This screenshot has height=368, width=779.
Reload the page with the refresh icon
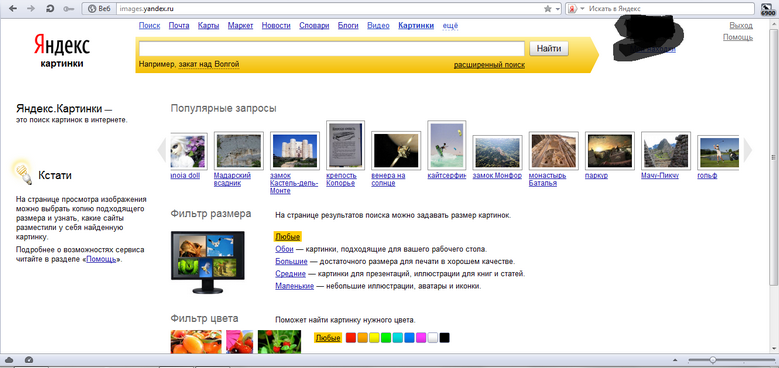coord(50,8)
